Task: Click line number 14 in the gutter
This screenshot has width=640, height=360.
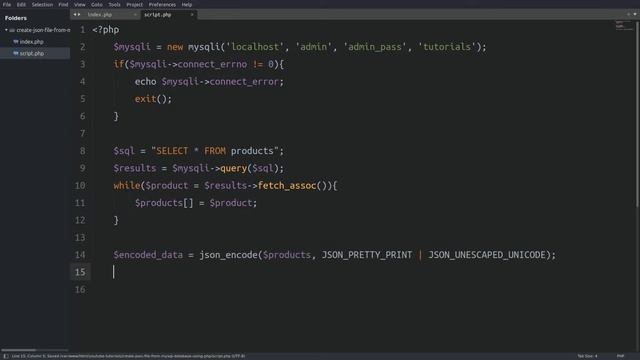Action: point(80,255)
